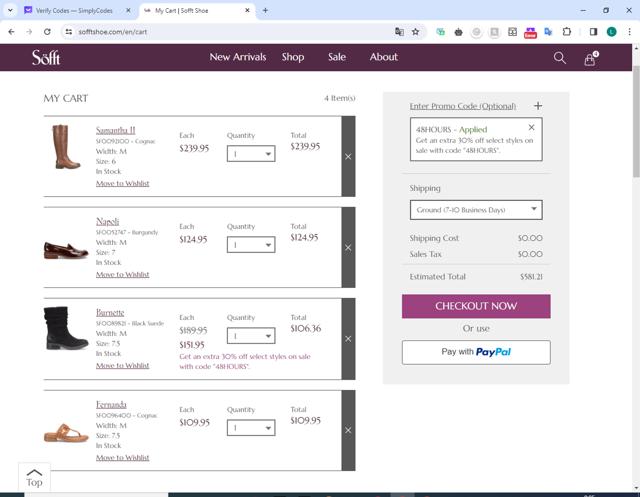The width and height of the screenshot is (640, 497).
Task: Click the Samantha II boot thumbnail
Action: [66, 147]
